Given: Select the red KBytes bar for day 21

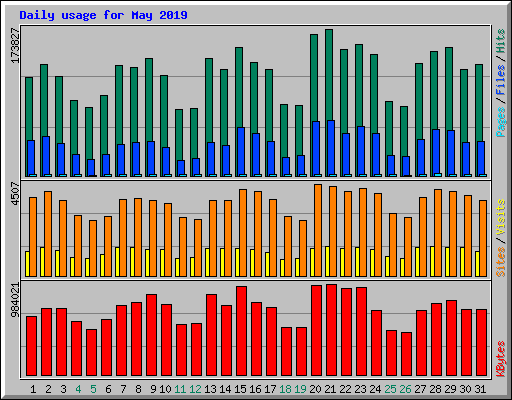Looking at the screenshot, I should pos(331,330).
